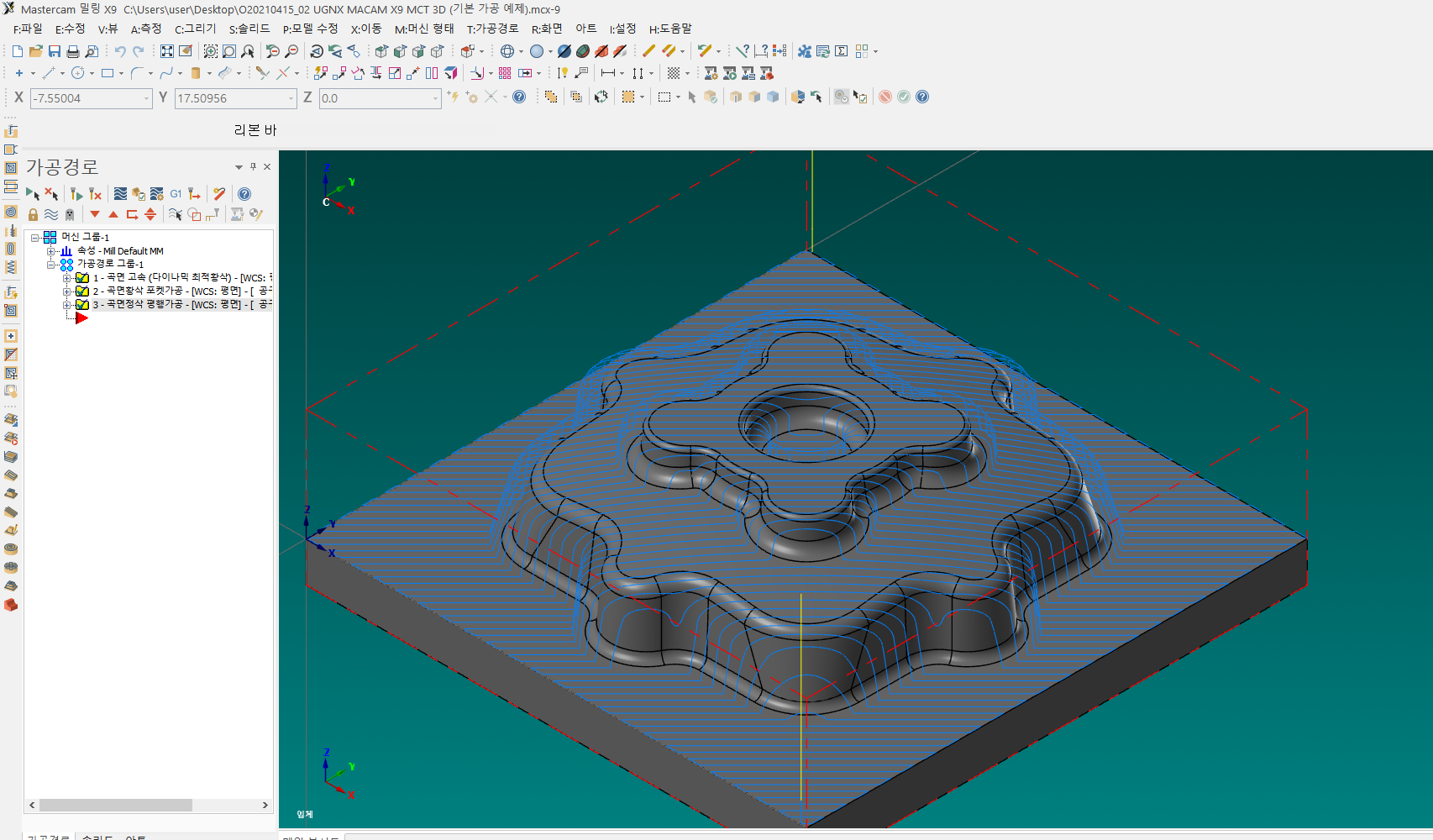
Task: Open the X coordinate dropdown
Action: click(146, 98)
